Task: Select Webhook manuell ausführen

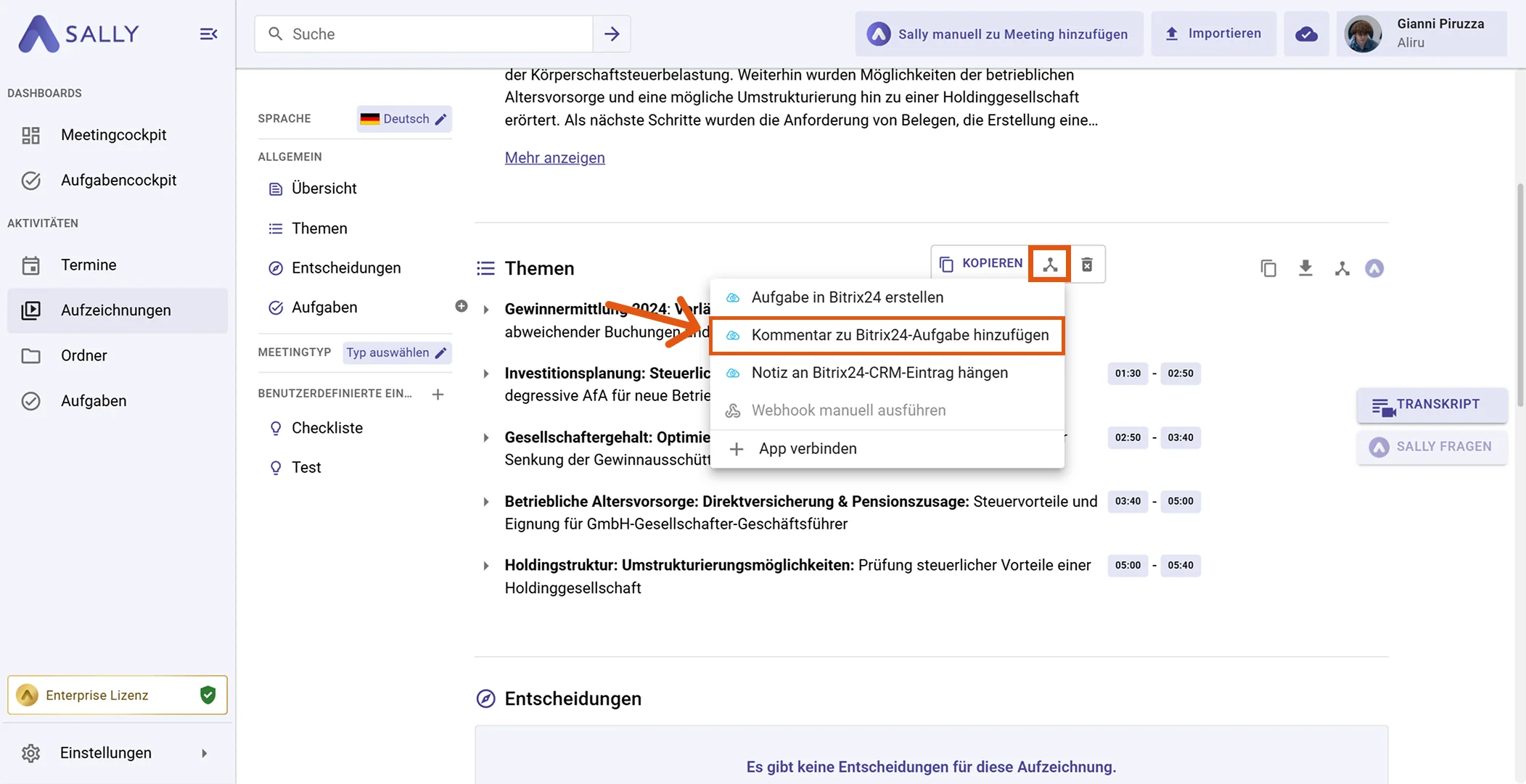Action: coord(887,410)
